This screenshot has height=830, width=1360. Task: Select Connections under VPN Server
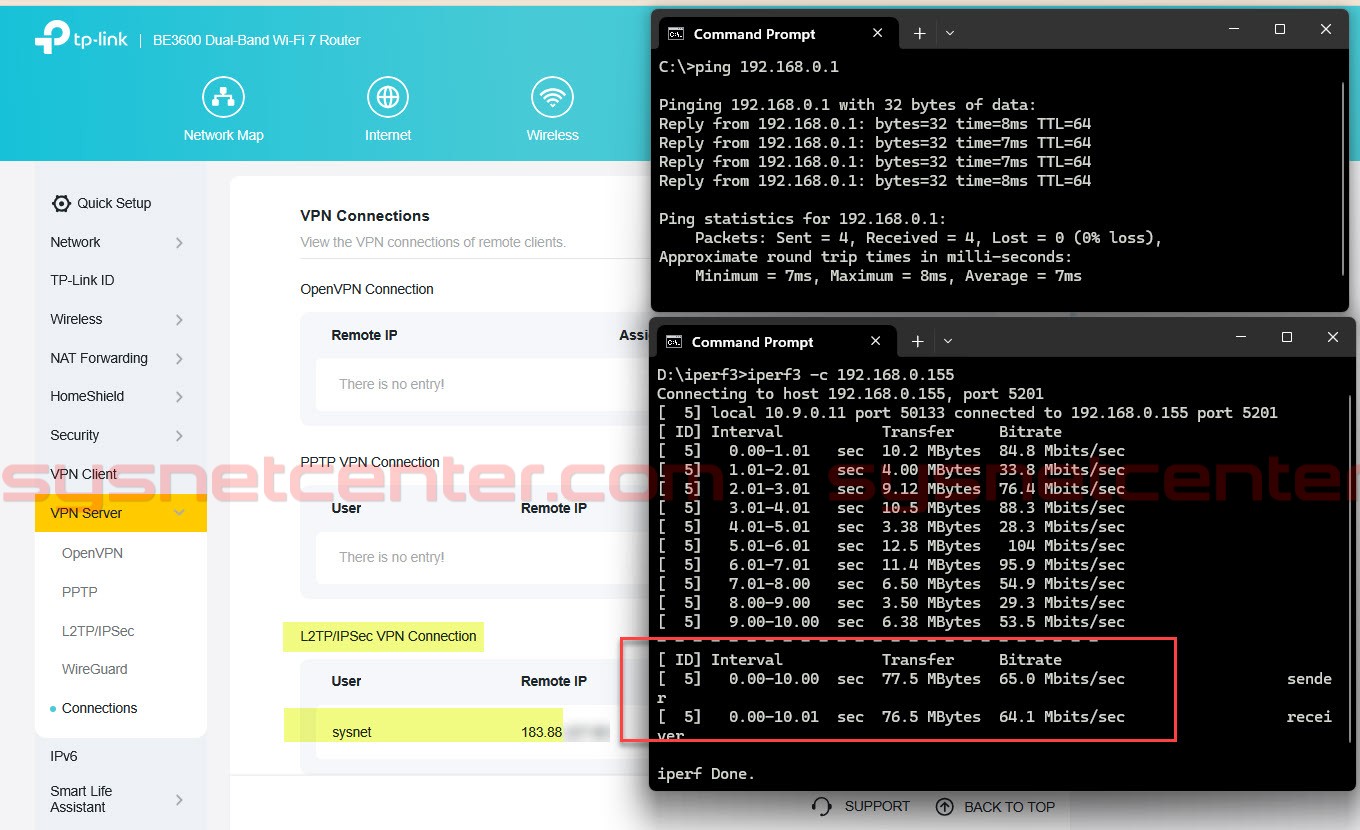99,708
